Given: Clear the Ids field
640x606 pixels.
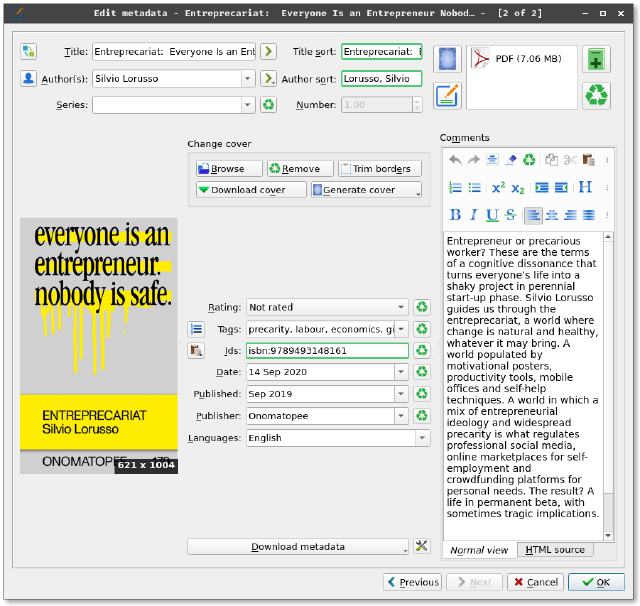Looking at the screenshot, I should pyautogui.click(x=422, y=351).
